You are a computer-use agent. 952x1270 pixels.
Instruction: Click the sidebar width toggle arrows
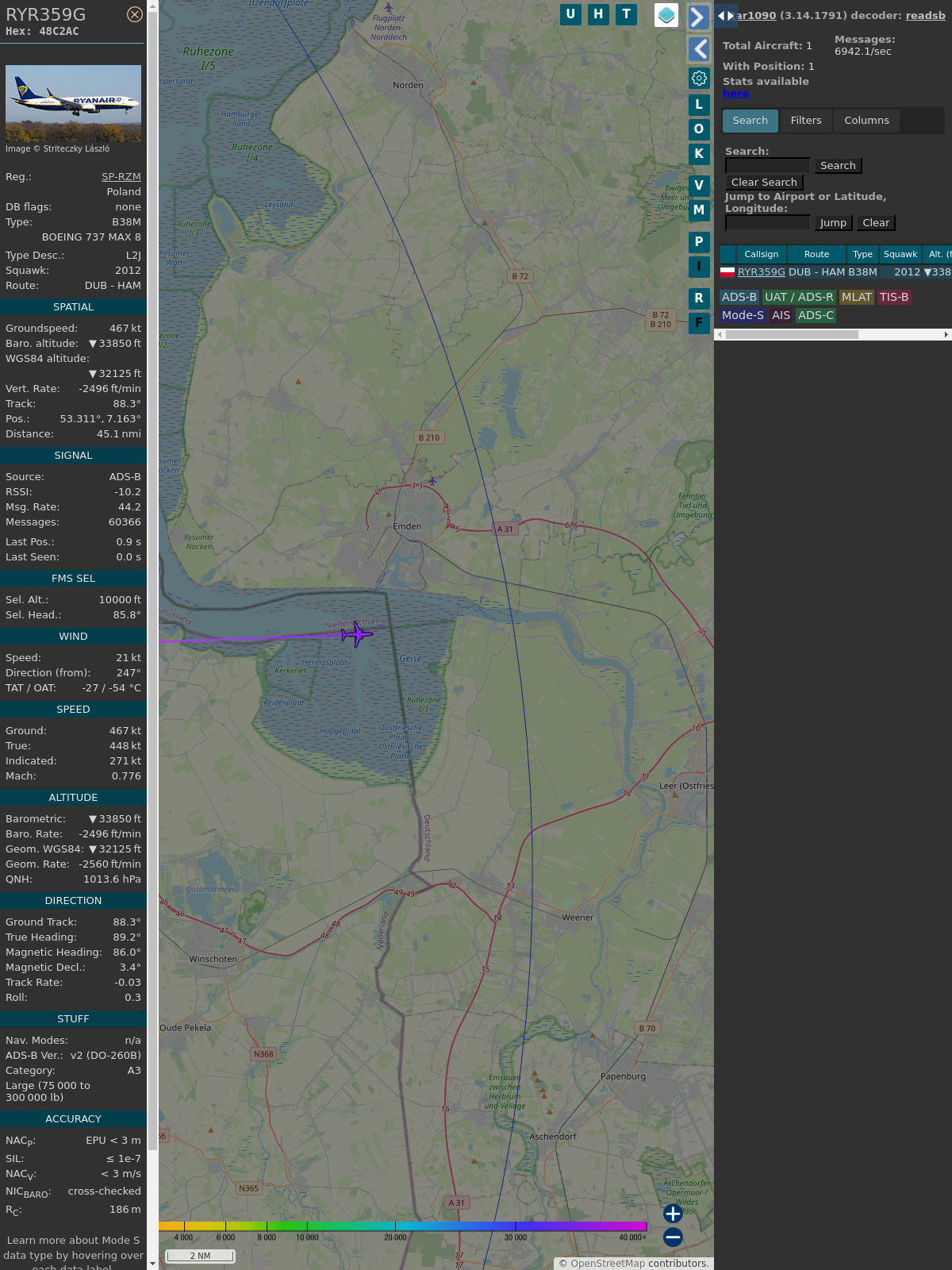(725, 16)
